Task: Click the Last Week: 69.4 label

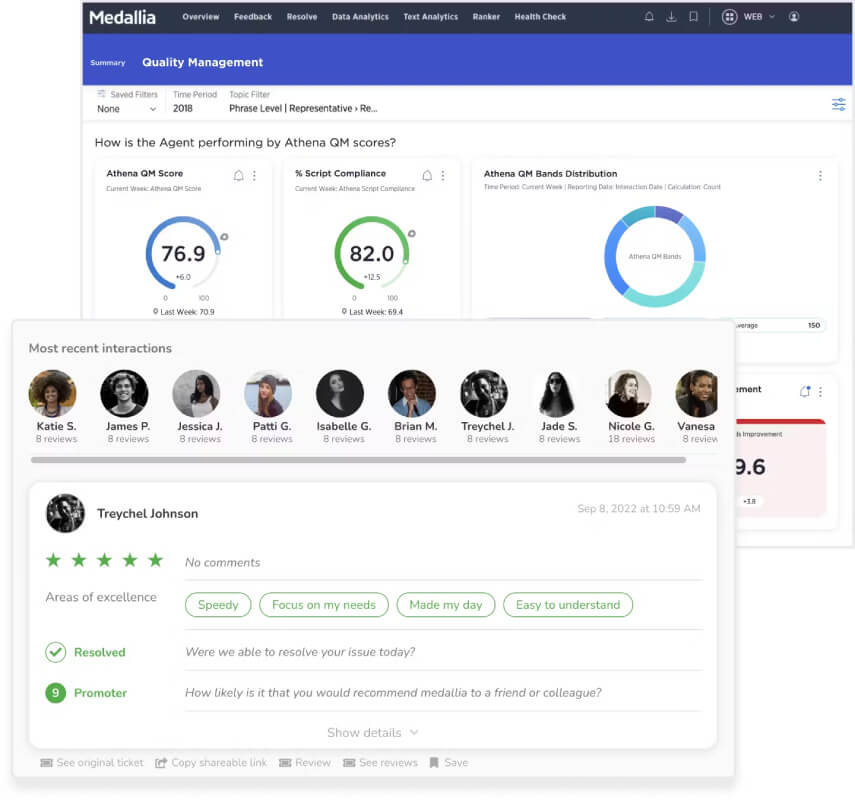Action: [x=372, y=312]
